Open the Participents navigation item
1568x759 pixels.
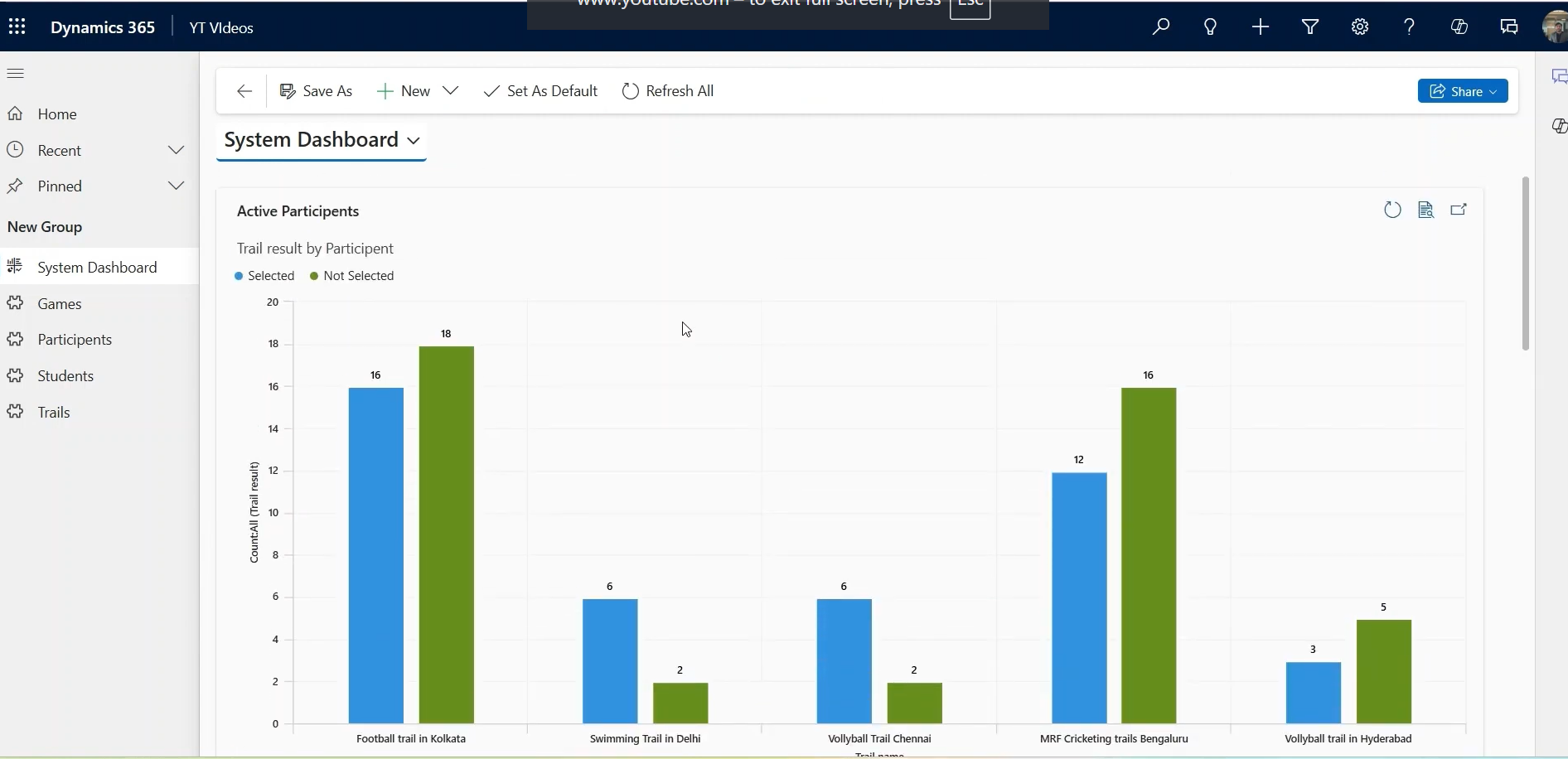pos(75,340)
